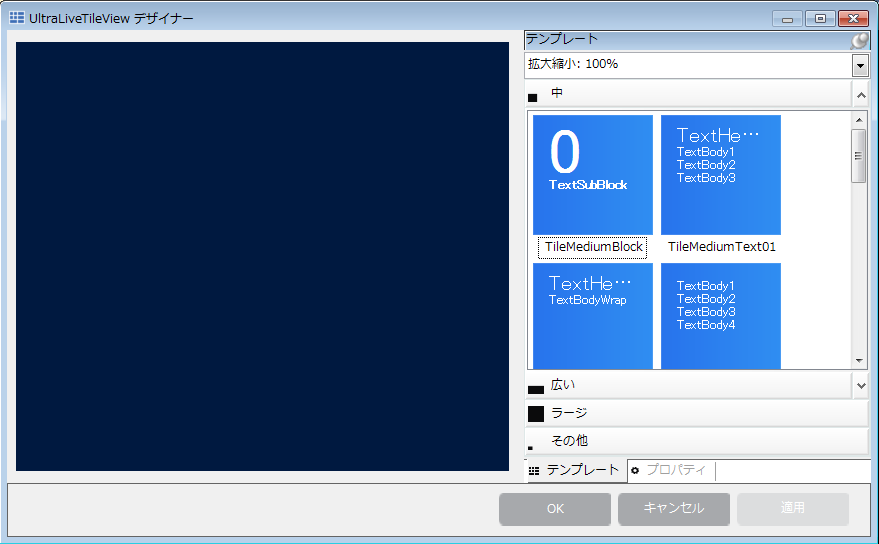The width and height of the screenshot is (879, 544).
Task: Click the 適用 button
Action: click(x=793, y=509)
